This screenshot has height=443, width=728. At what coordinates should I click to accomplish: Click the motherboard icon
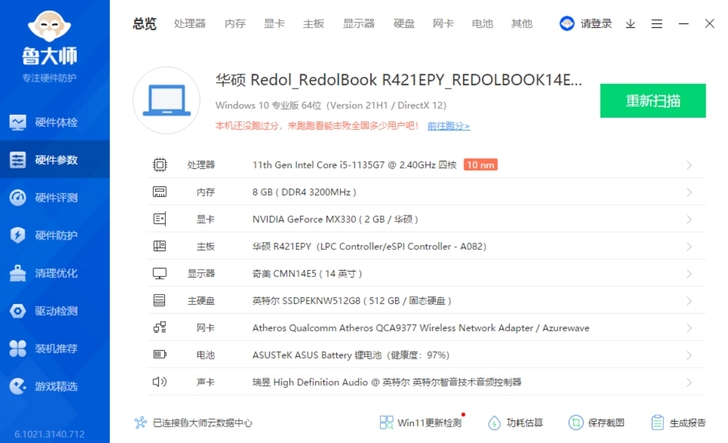160,246
